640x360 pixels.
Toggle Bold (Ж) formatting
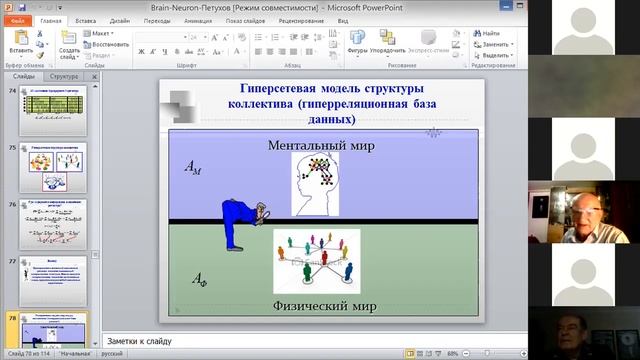[141, 52]
